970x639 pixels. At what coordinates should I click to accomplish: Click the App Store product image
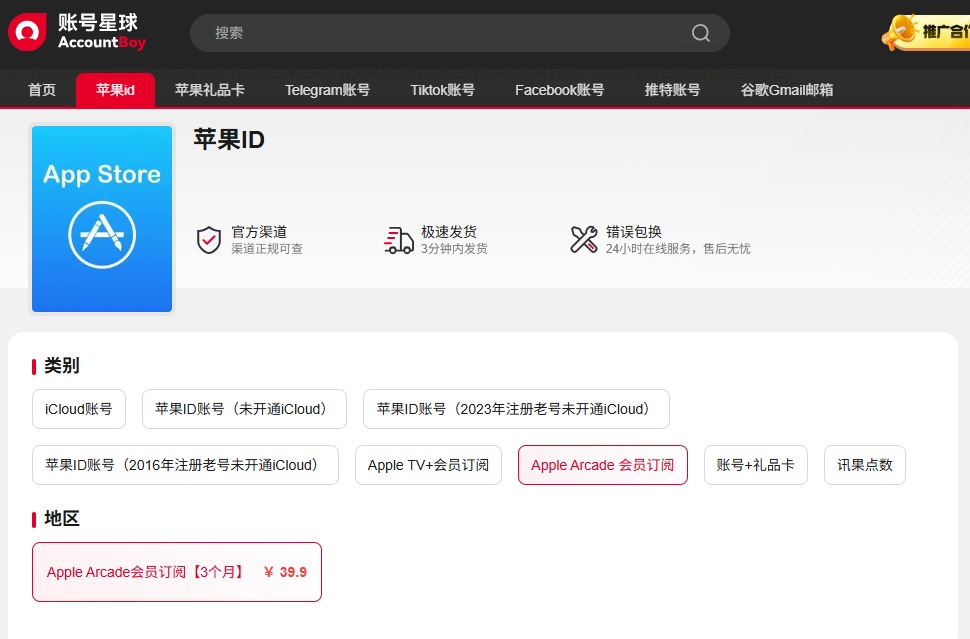click(x=102, y=219)
